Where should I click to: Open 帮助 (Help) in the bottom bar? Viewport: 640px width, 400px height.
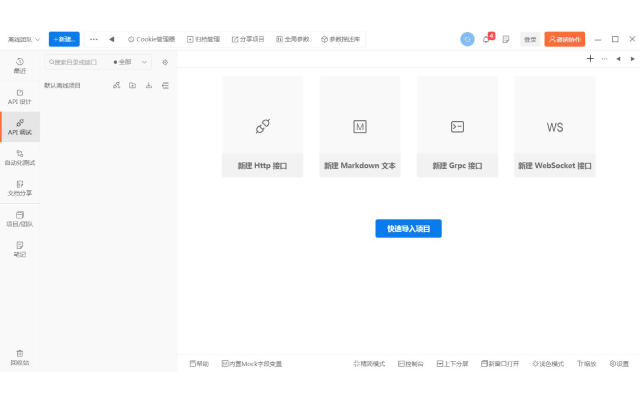199,364
